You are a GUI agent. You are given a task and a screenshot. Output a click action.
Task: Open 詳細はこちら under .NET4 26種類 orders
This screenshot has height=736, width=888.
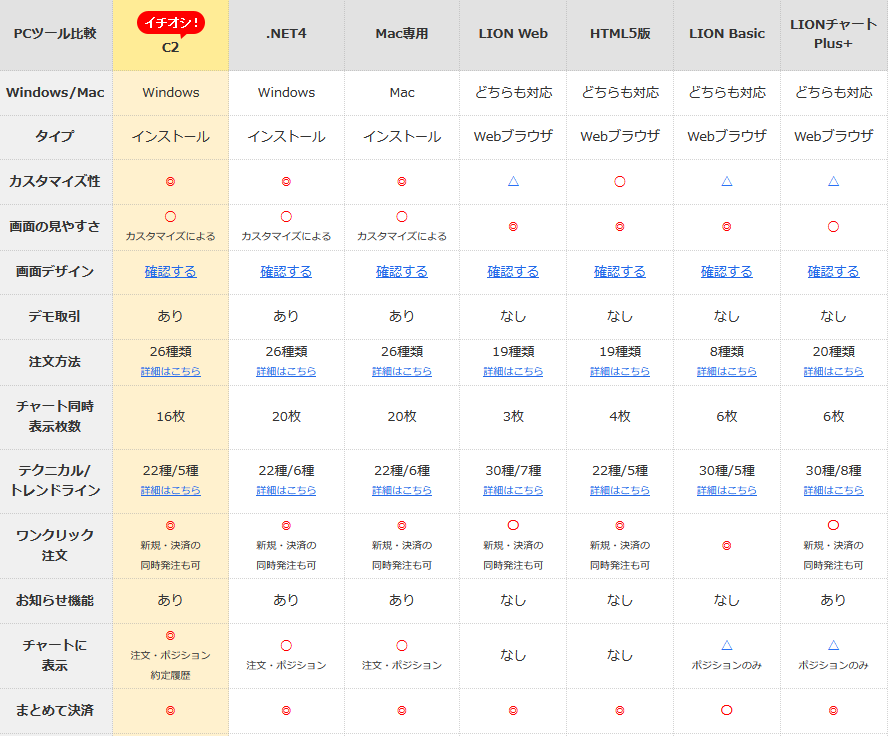click(x=286, y=371)
